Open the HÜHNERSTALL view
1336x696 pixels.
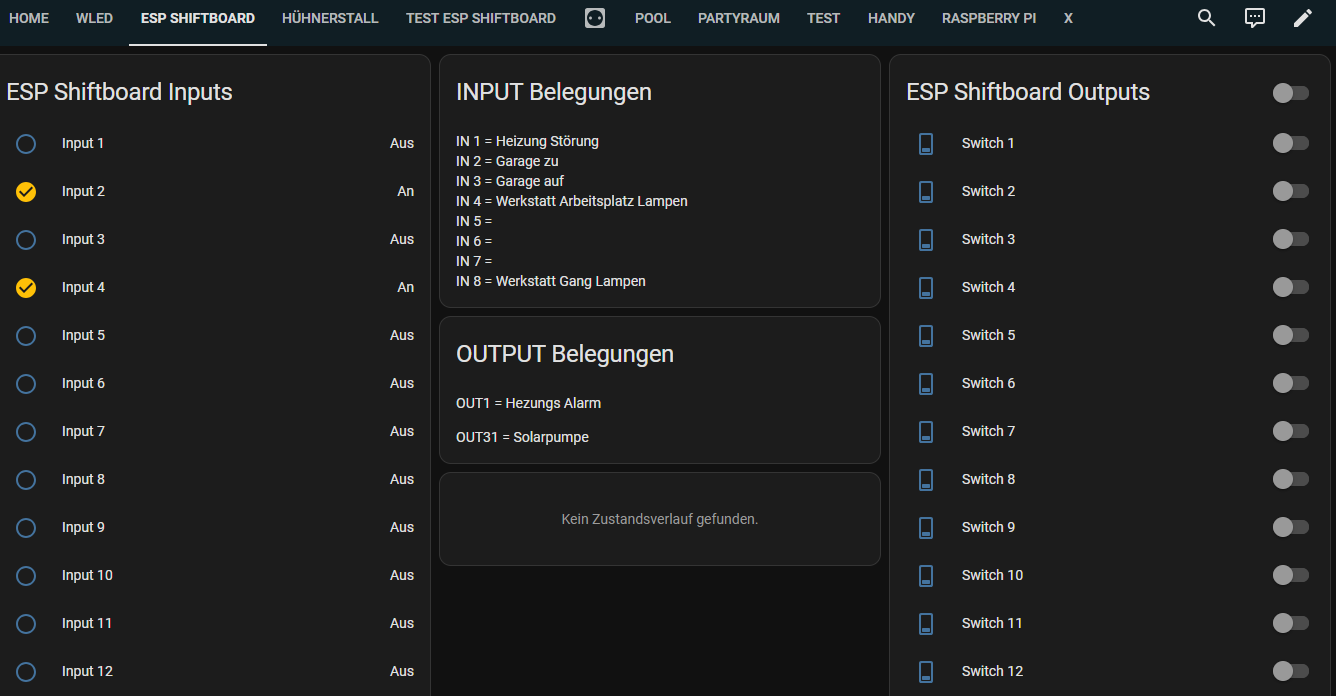coord(330,17)
